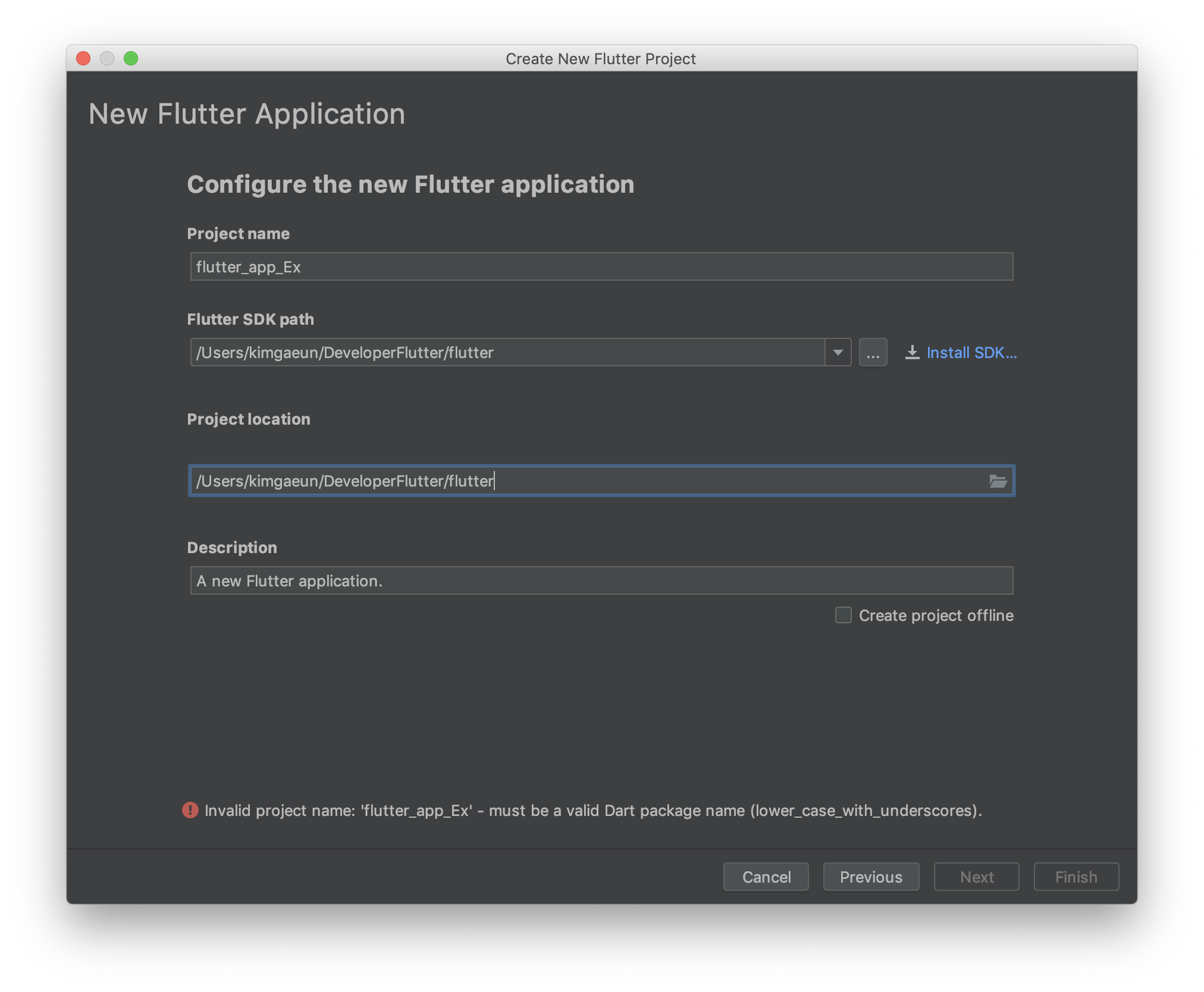
Task: Click the 'Project name' label
Action: coord(239,234)
